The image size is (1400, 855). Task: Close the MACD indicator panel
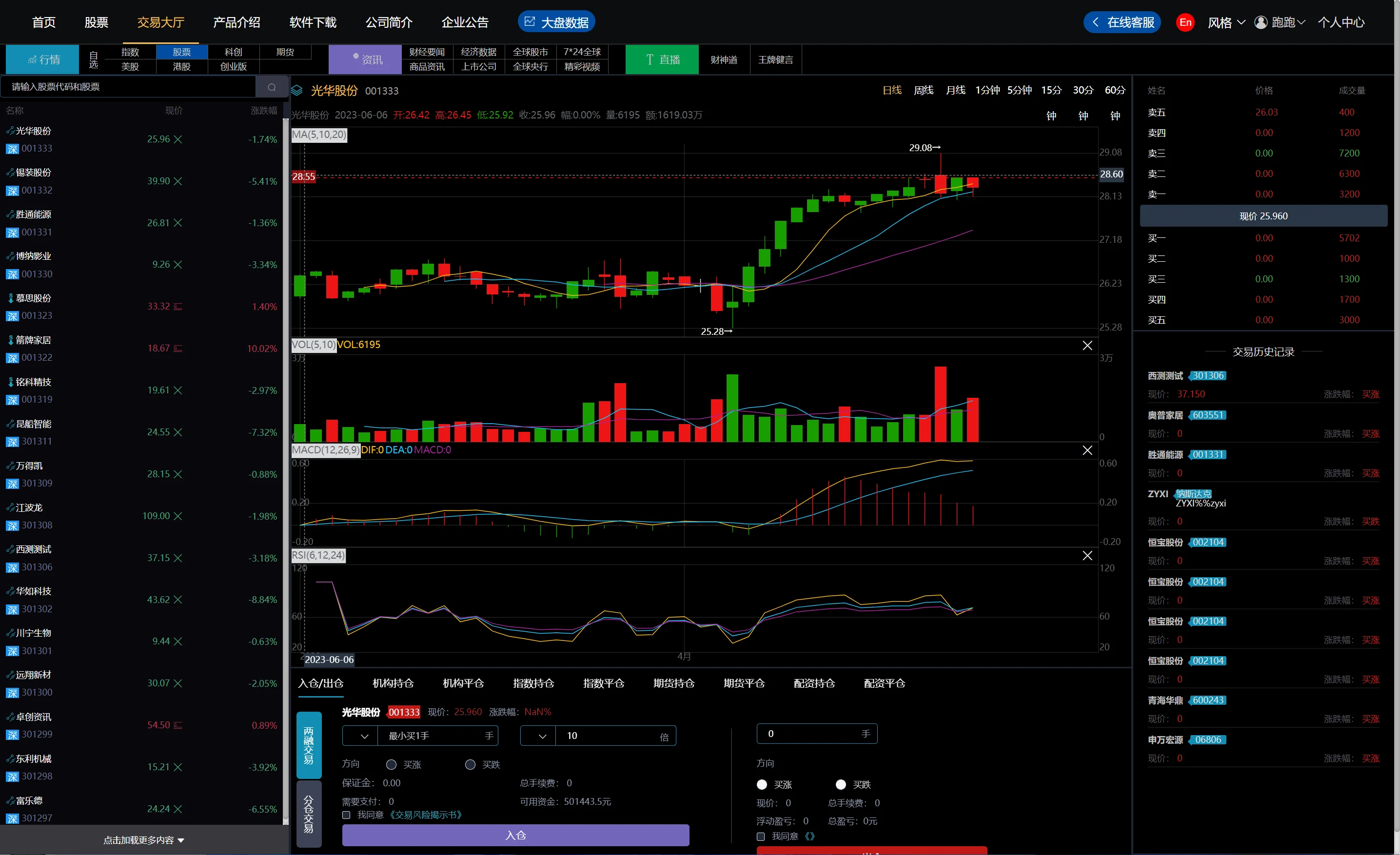pyautogui.click(x=1087, y=450)
